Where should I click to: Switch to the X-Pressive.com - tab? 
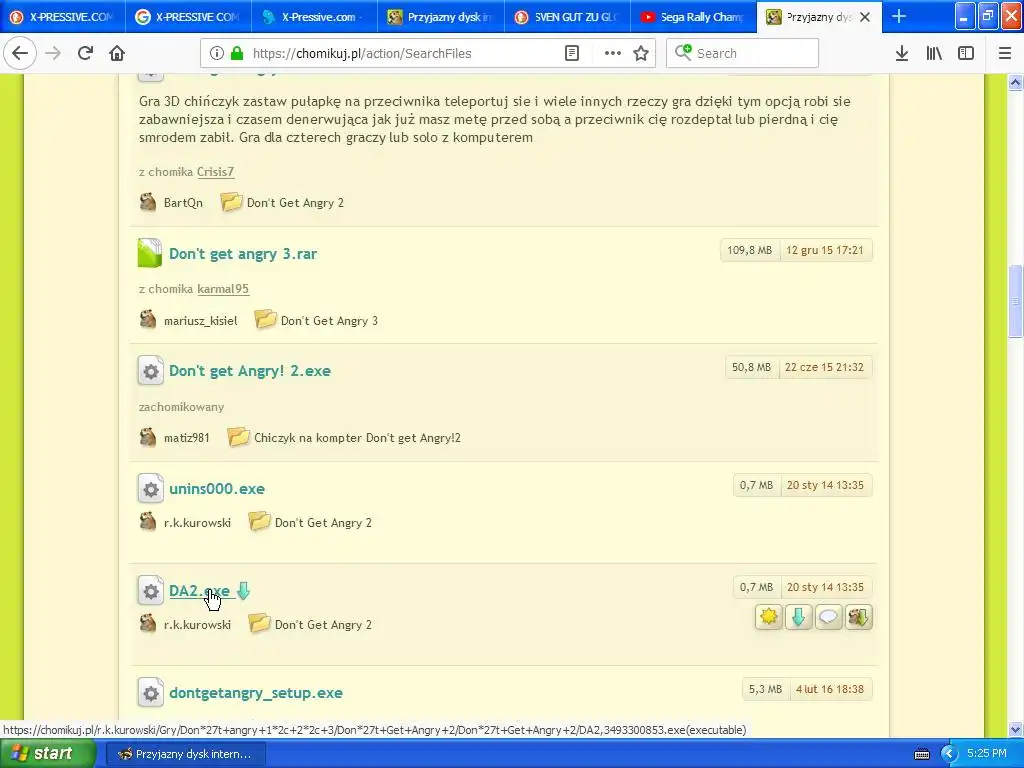(314, 17)
